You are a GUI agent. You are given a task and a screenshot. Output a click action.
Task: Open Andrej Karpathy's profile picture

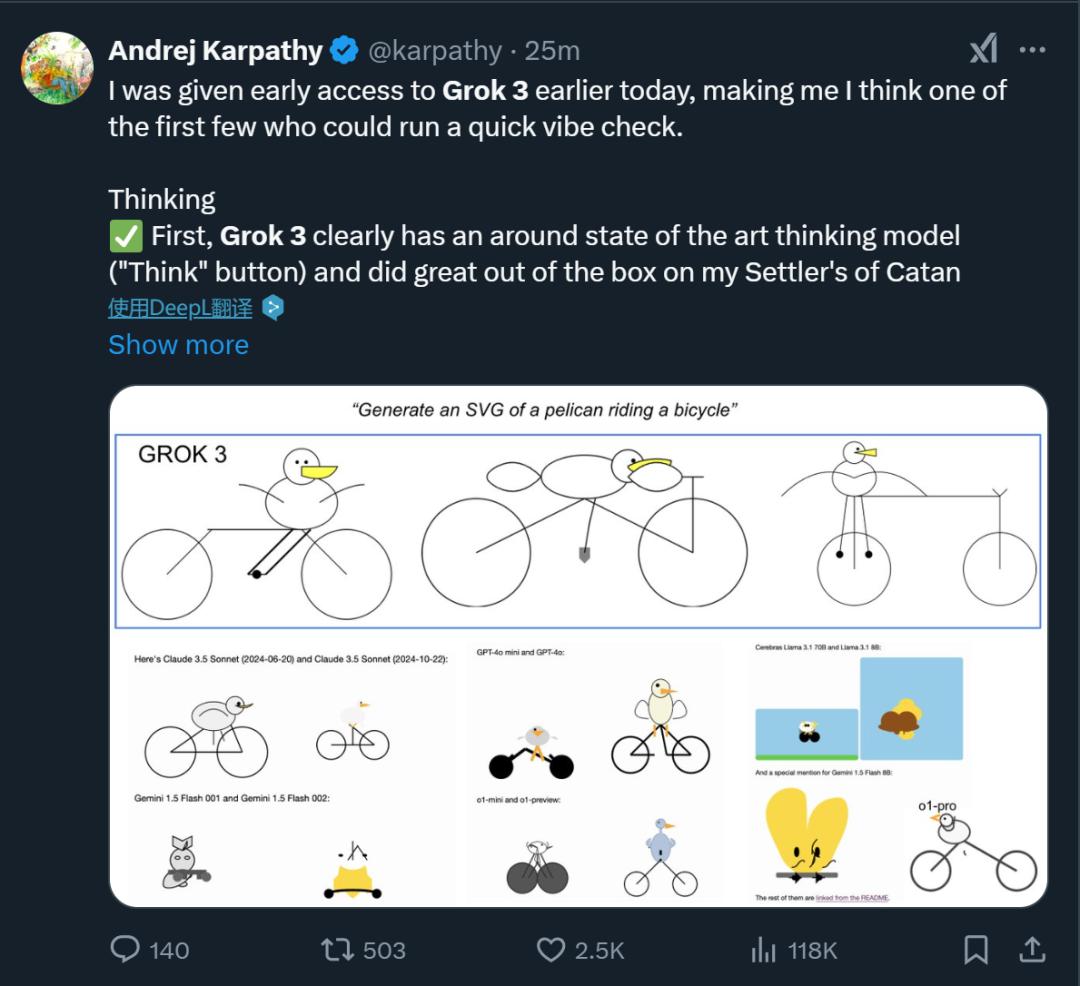tap(57, 68)
